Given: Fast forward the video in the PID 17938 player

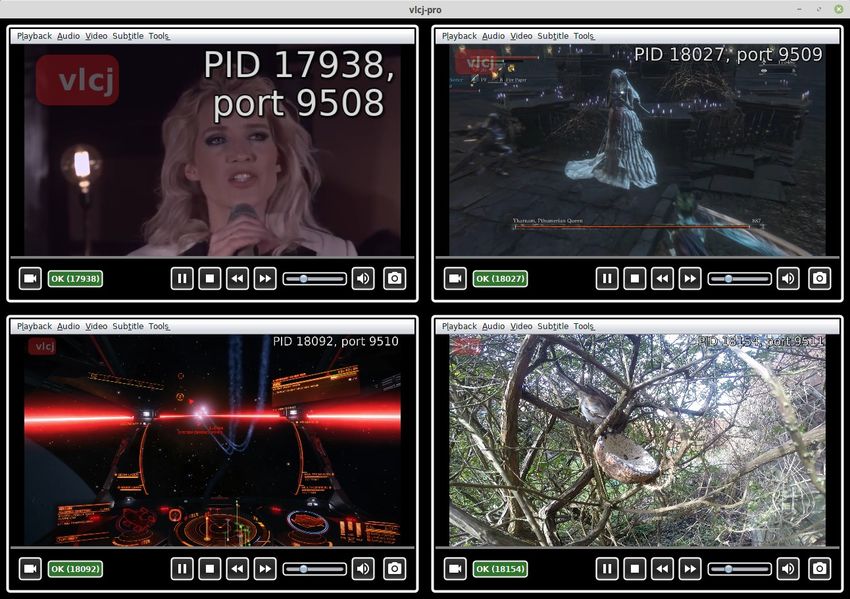Looking at the screenshot, I should [x=265, y=279].
